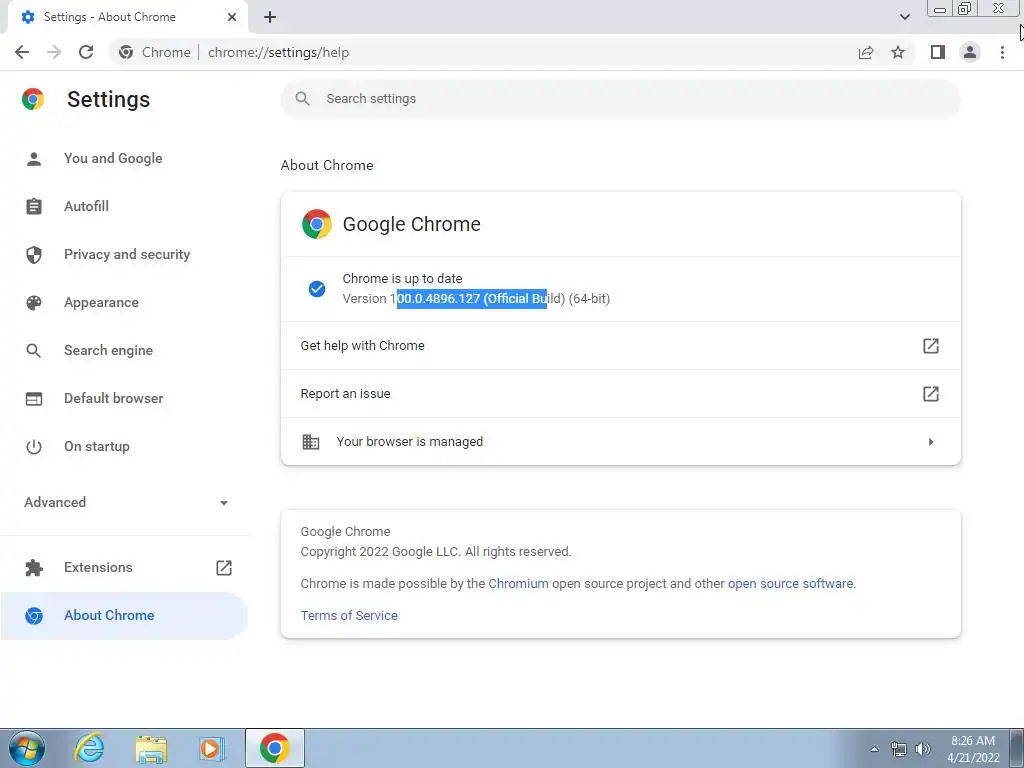Go back using the back arrow
The height and width of the screenshot is (768, 1024).
22,52
